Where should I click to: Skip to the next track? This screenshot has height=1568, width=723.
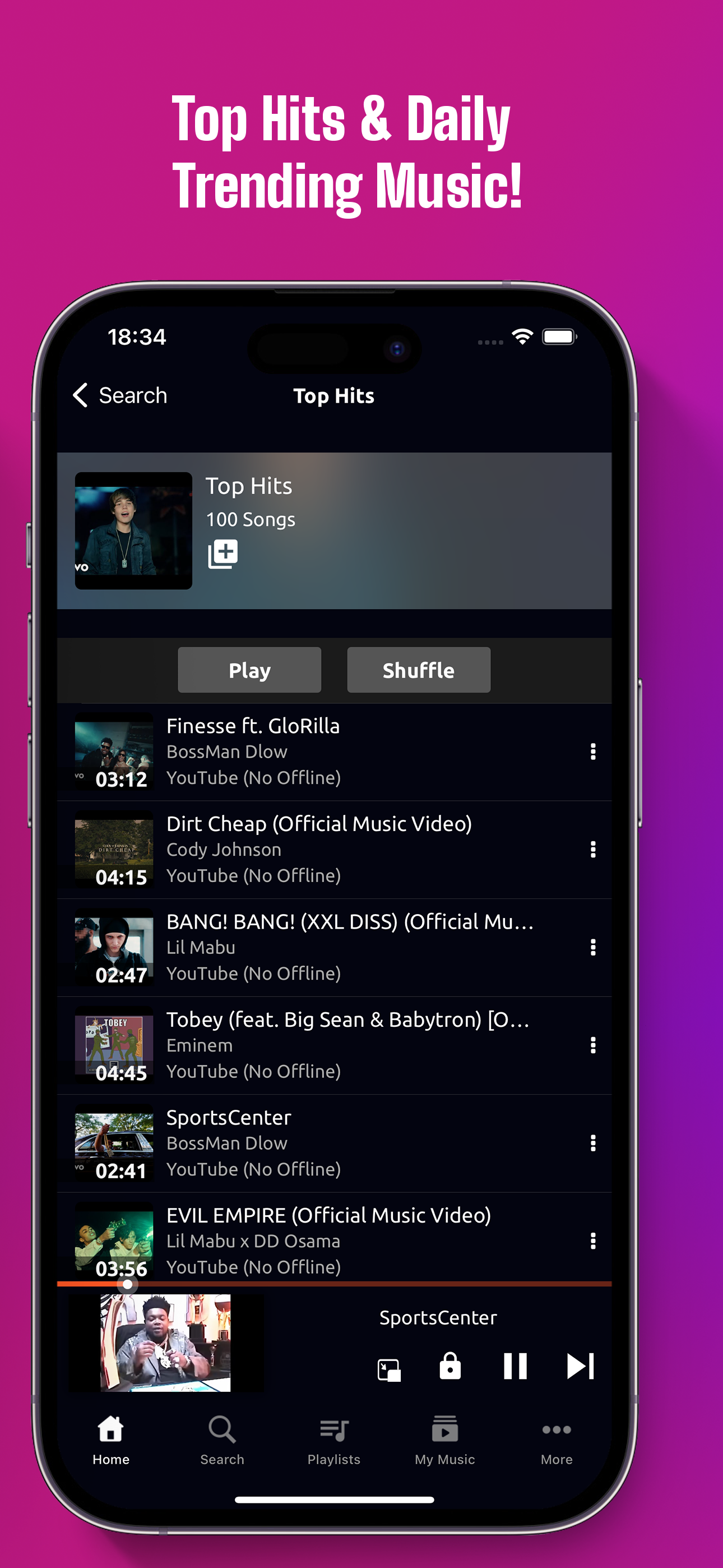[580, 1366]
